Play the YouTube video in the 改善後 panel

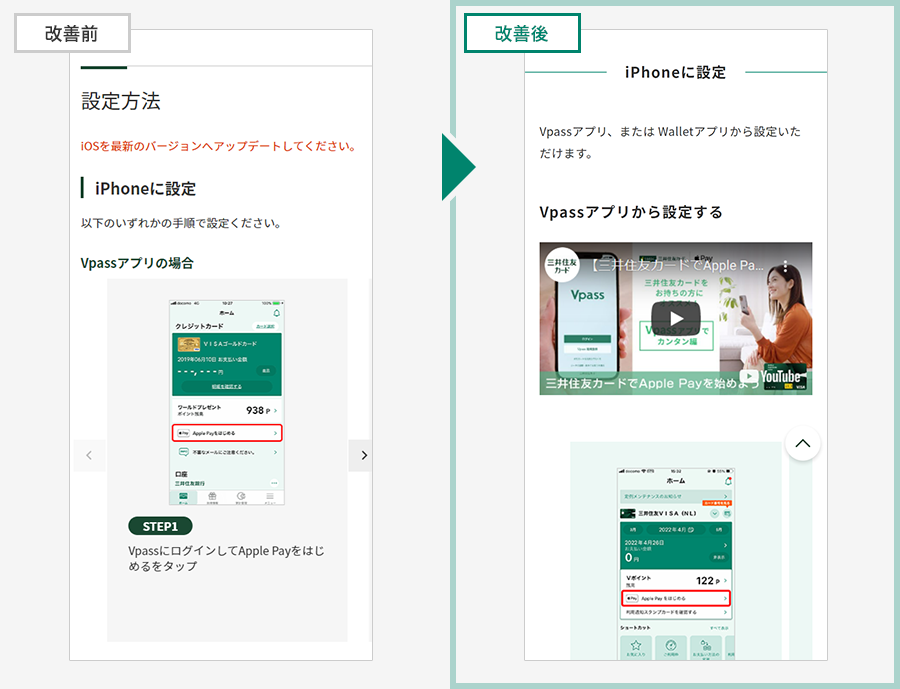click(x=676, y=318)
